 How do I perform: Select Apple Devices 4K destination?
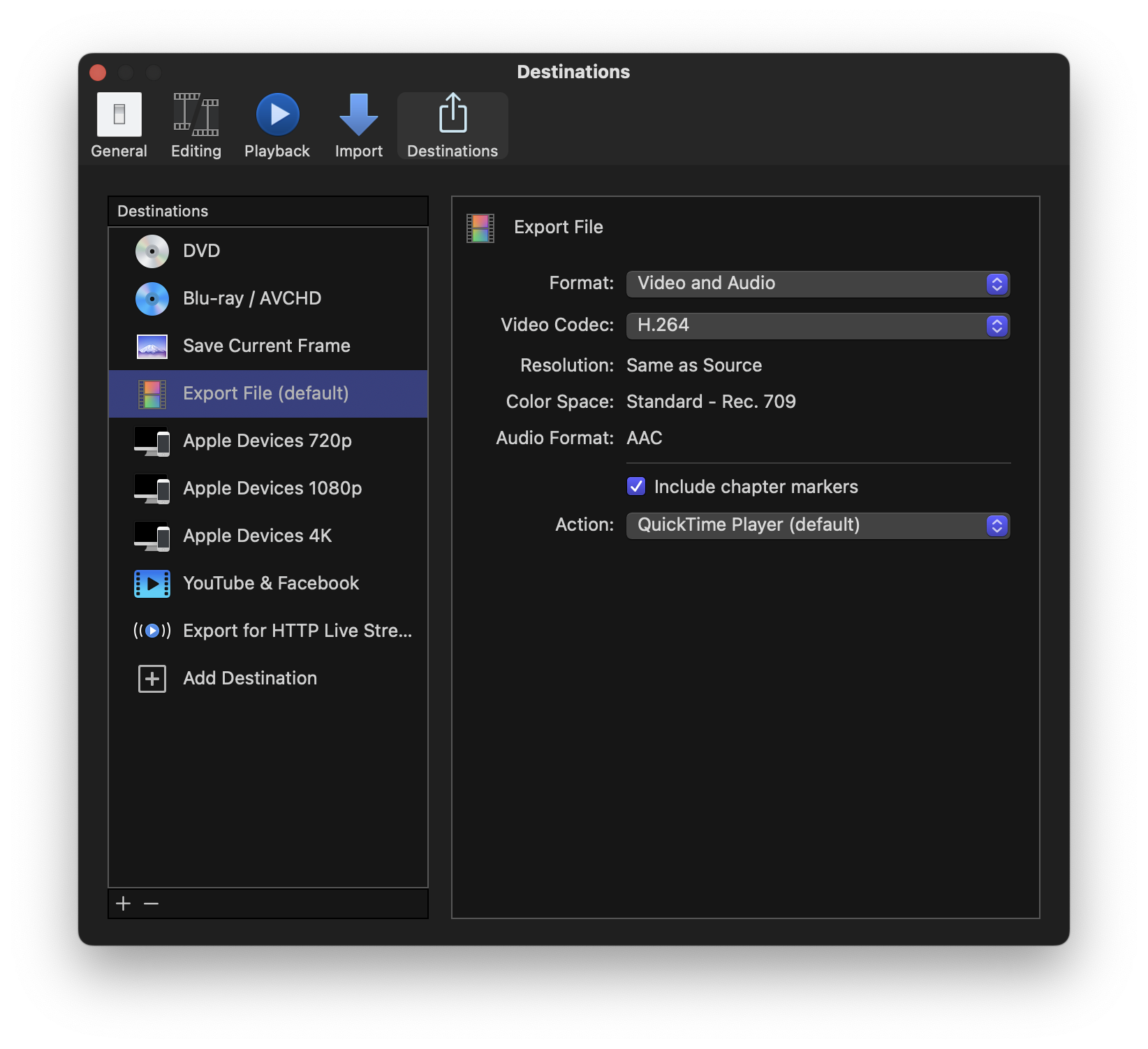point(268,536)
